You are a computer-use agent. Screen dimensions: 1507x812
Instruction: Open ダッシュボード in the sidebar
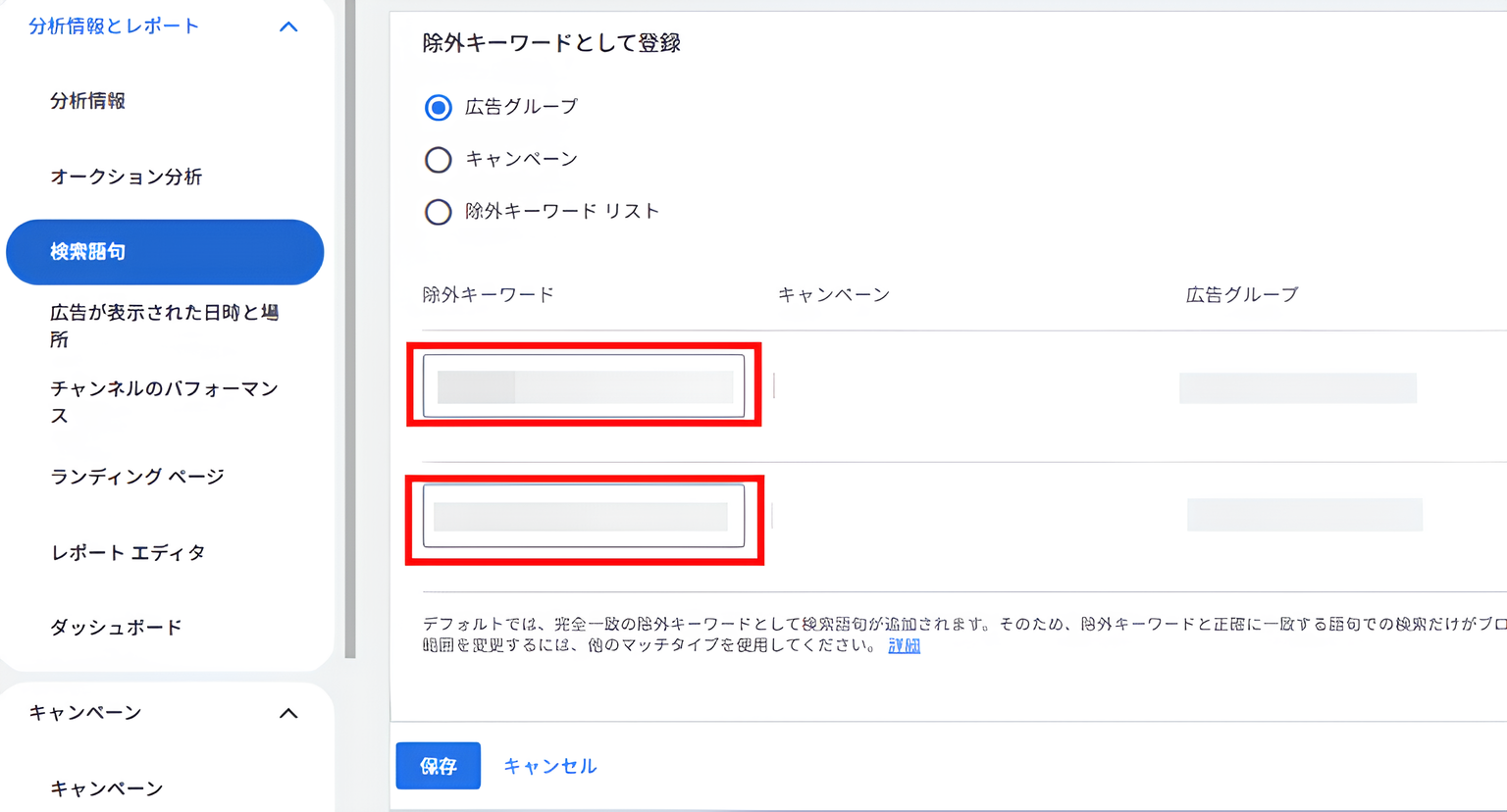[x=116, y=627]
